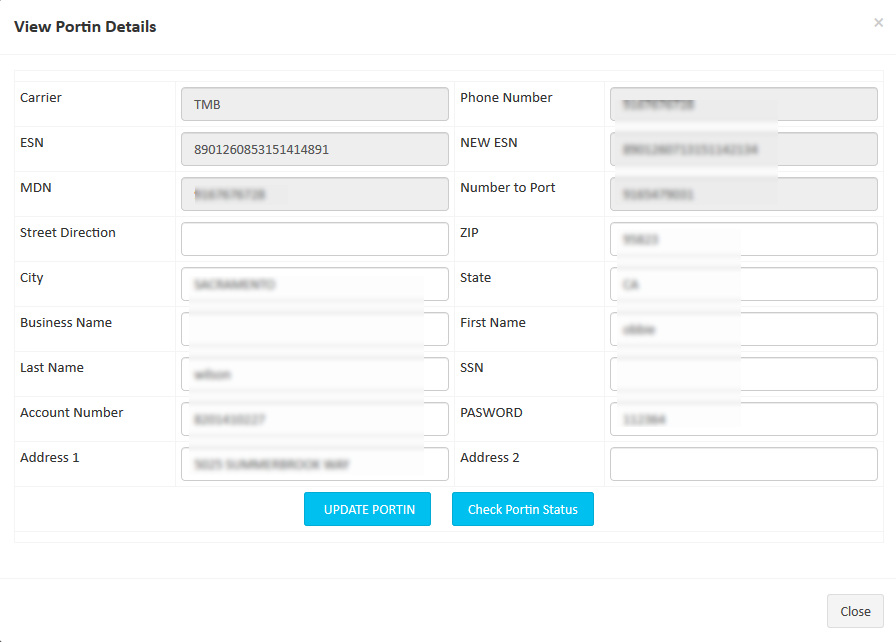The height and width of the screenshot is (642, 896).
Task: Click the State input field
Action: (x=744, y=284)
